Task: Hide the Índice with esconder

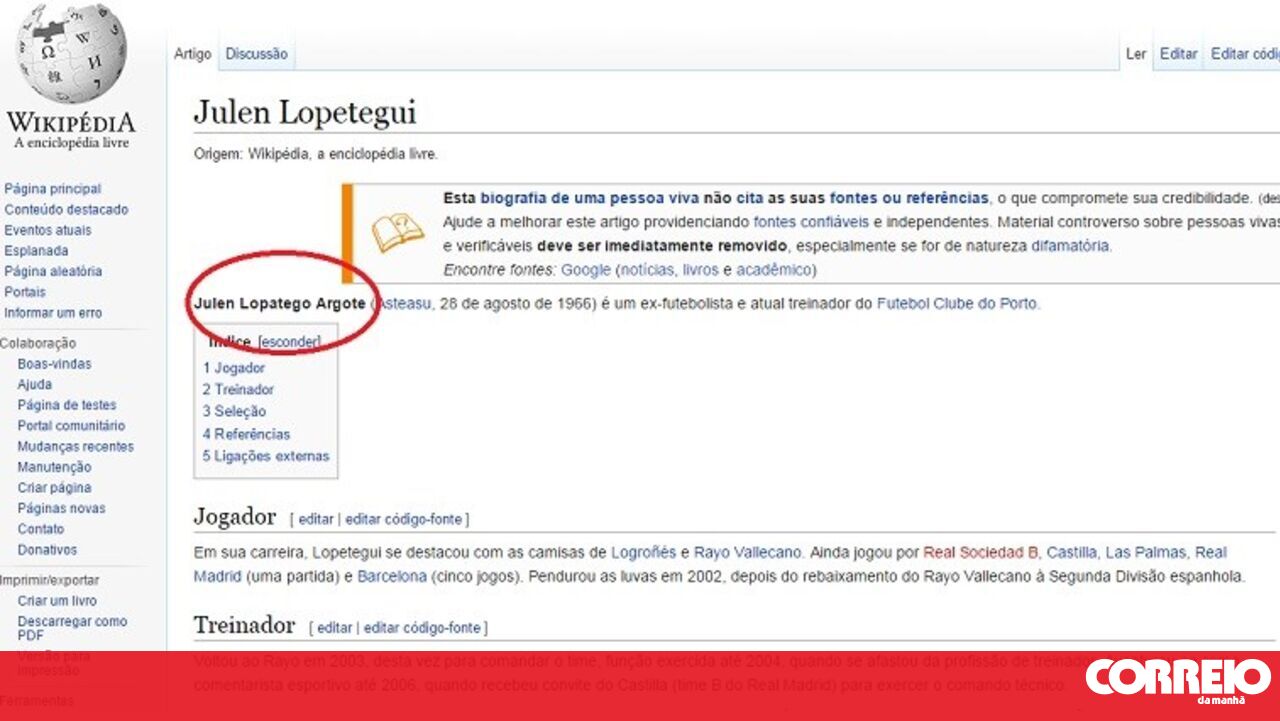Action: [289, 342]
